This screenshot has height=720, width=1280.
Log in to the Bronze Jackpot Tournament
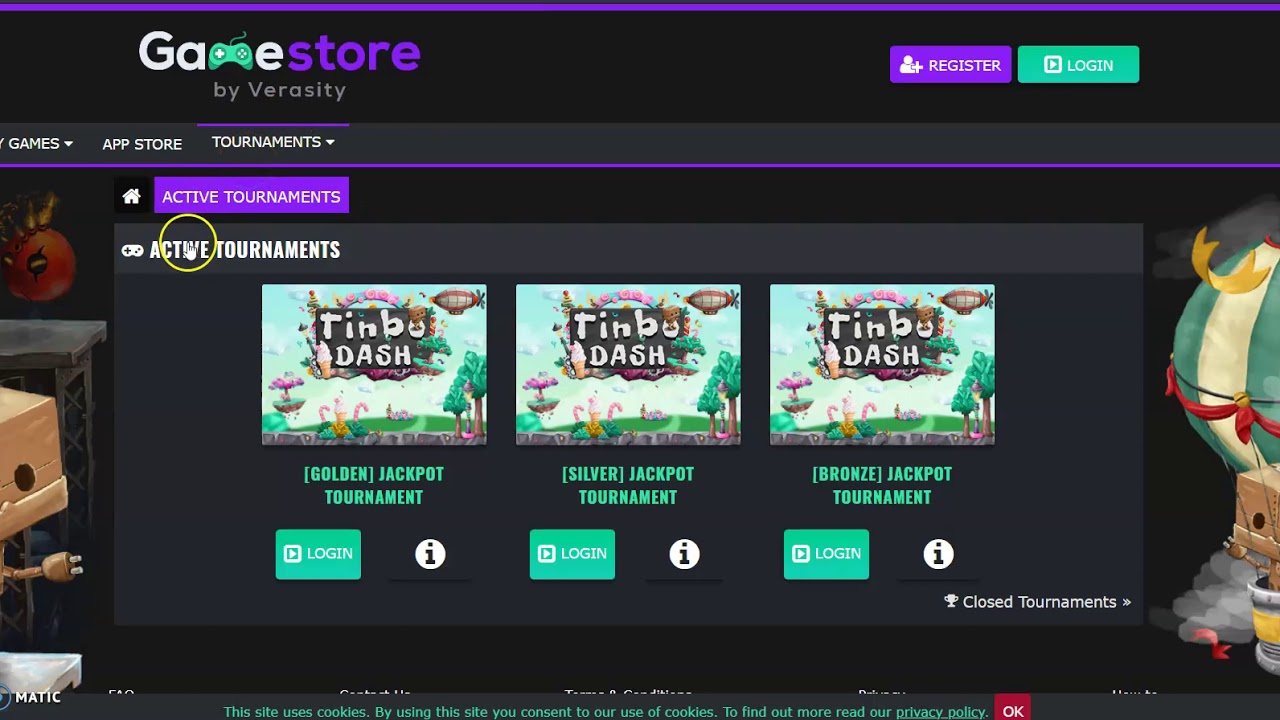tap(826, 554)
